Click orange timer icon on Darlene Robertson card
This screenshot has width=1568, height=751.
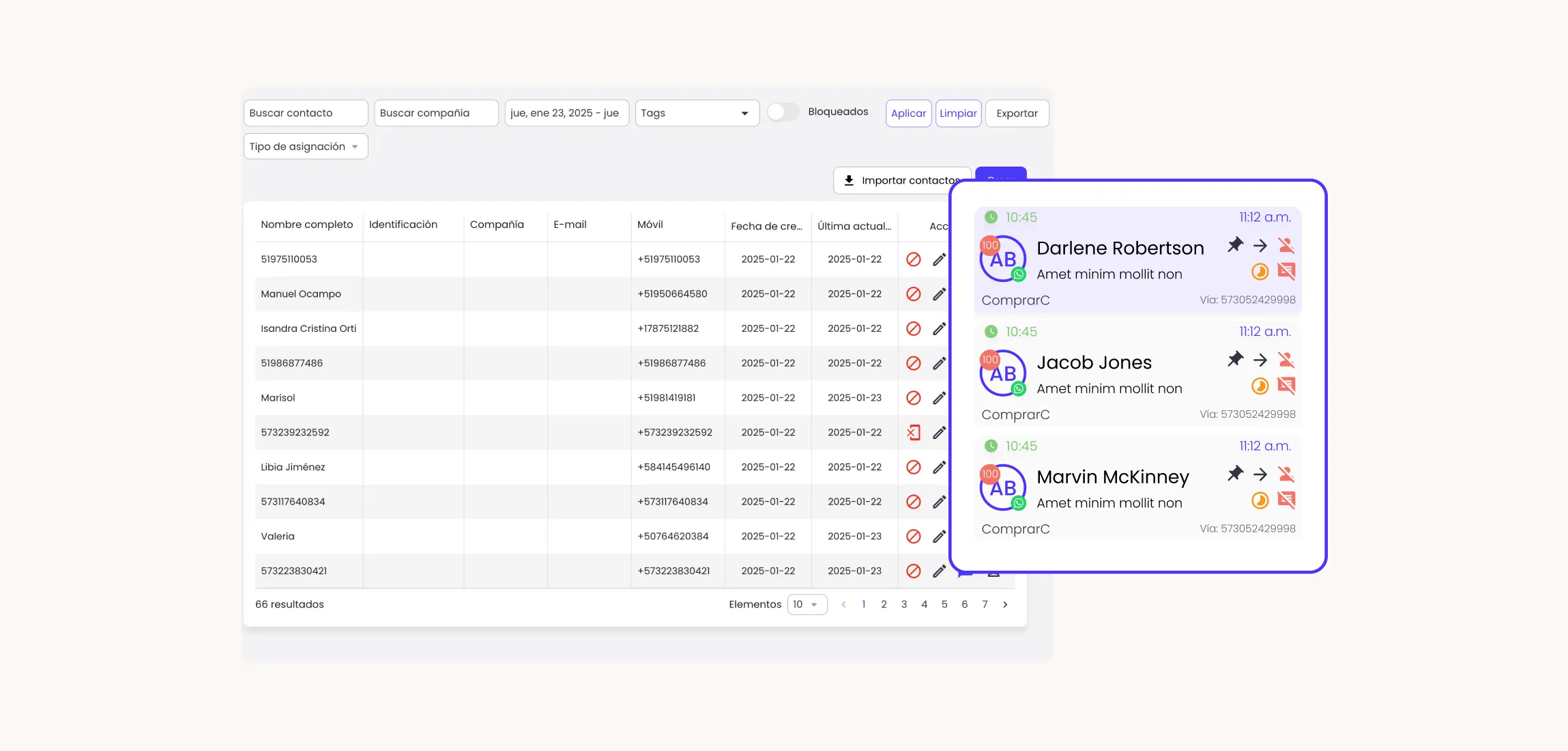pos(1260,272)
